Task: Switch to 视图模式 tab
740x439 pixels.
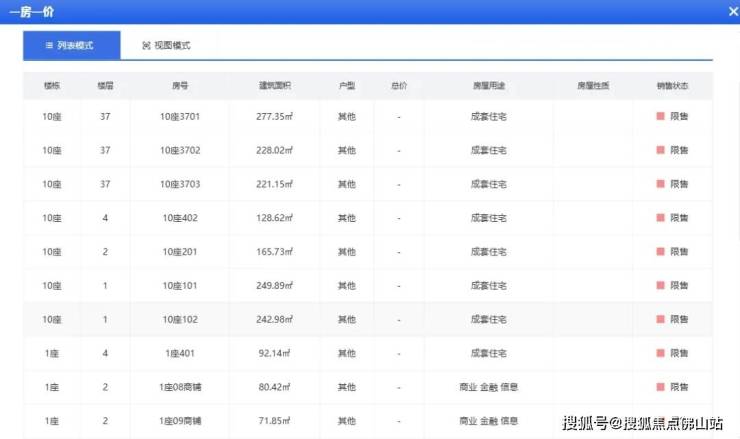Action: point(166,45)
